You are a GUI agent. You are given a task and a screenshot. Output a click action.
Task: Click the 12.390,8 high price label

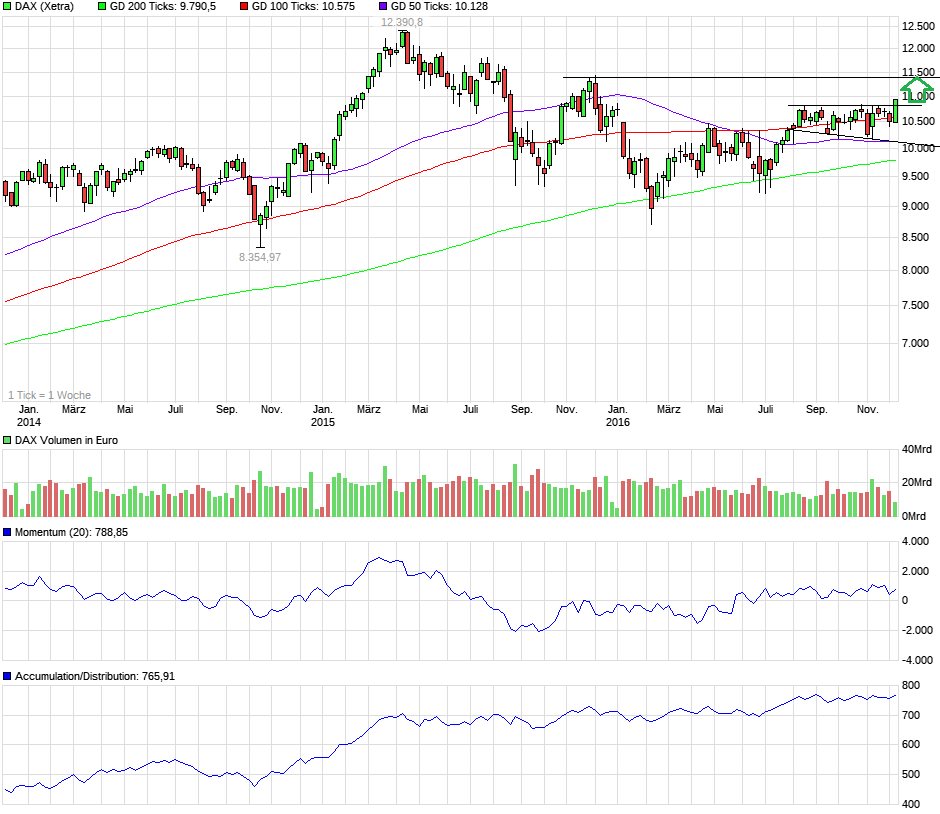coord(402,23)
